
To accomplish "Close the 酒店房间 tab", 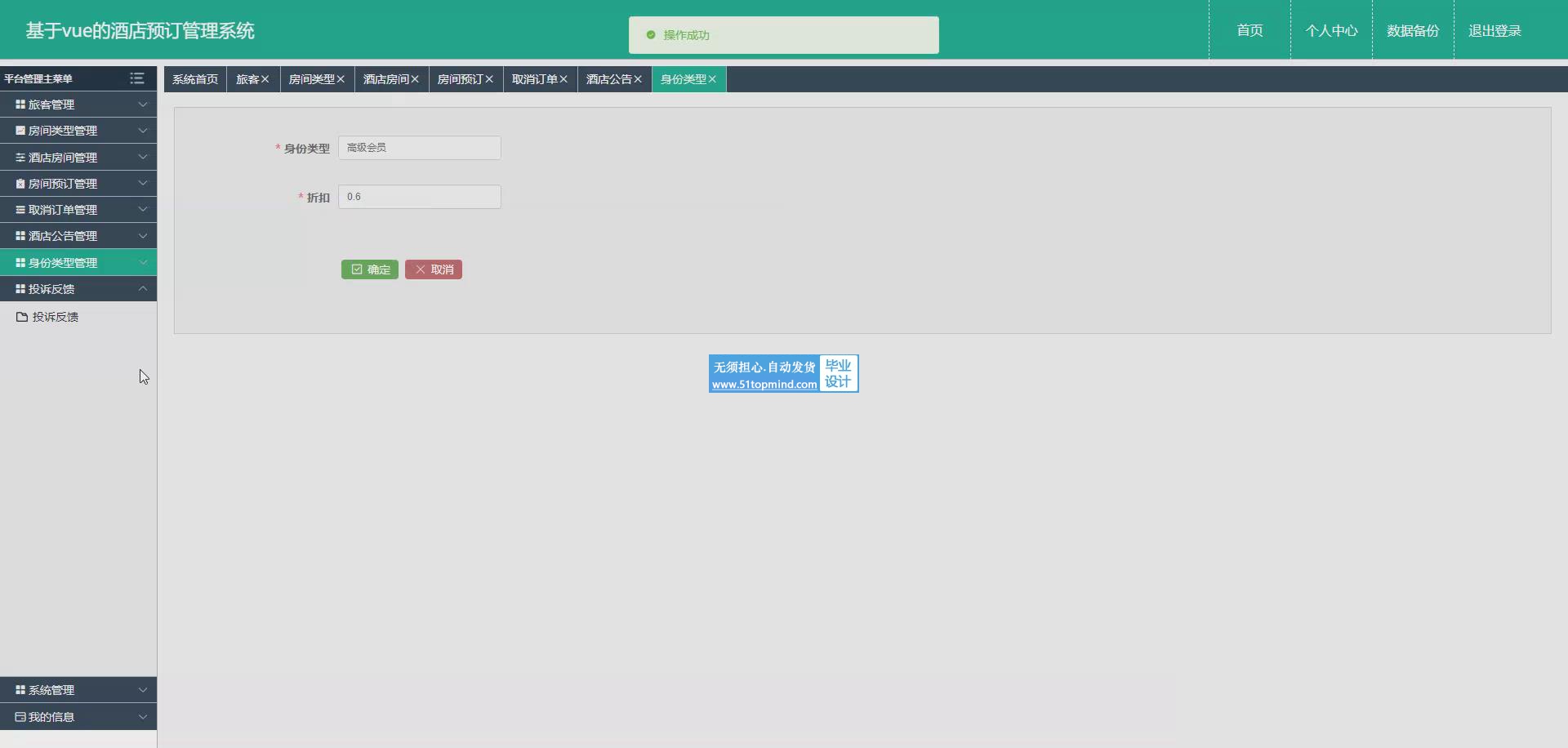I will (415, 79).
